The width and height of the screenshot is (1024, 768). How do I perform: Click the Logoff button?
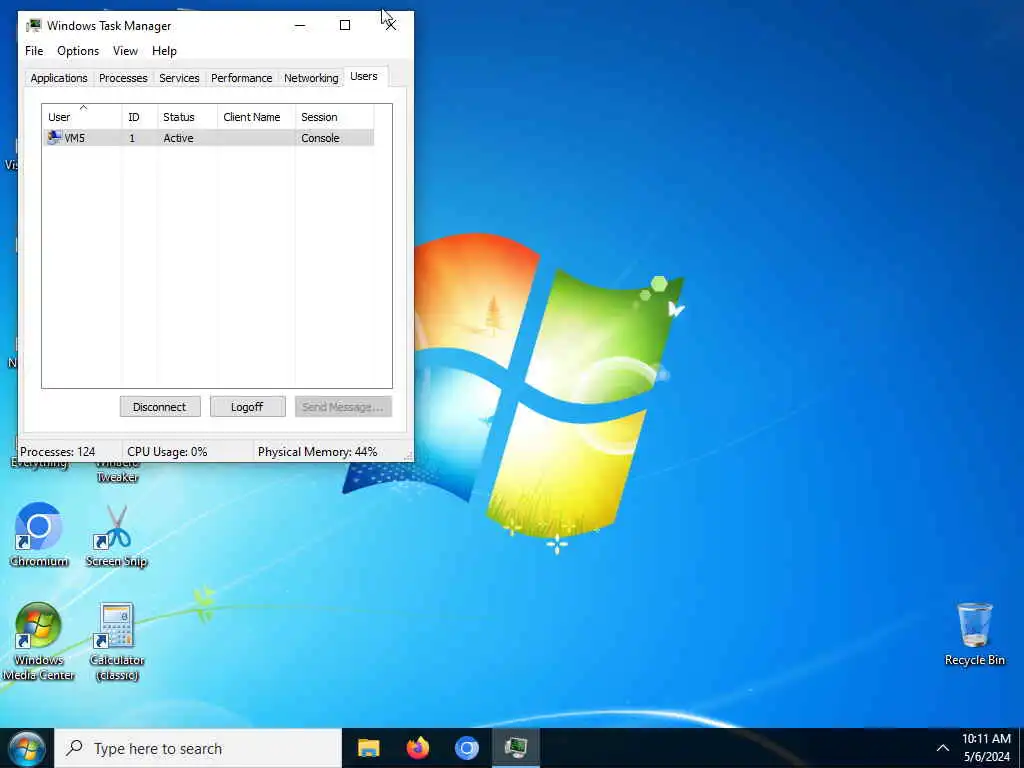coord(247,407)
